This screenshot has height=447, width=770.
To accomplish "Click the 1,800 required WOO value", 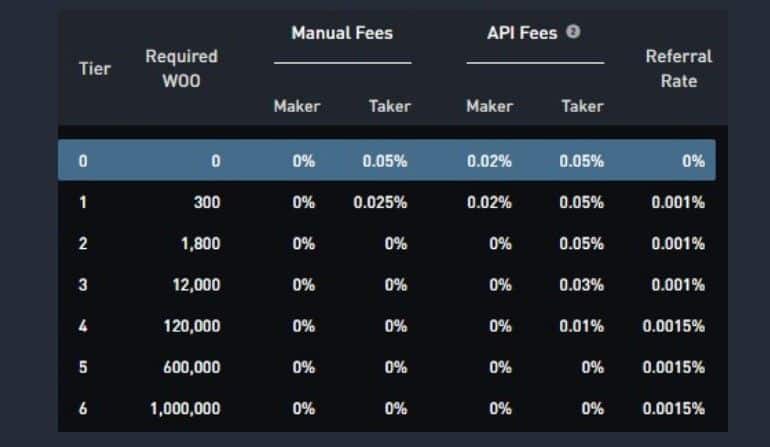I will [201, 243].
